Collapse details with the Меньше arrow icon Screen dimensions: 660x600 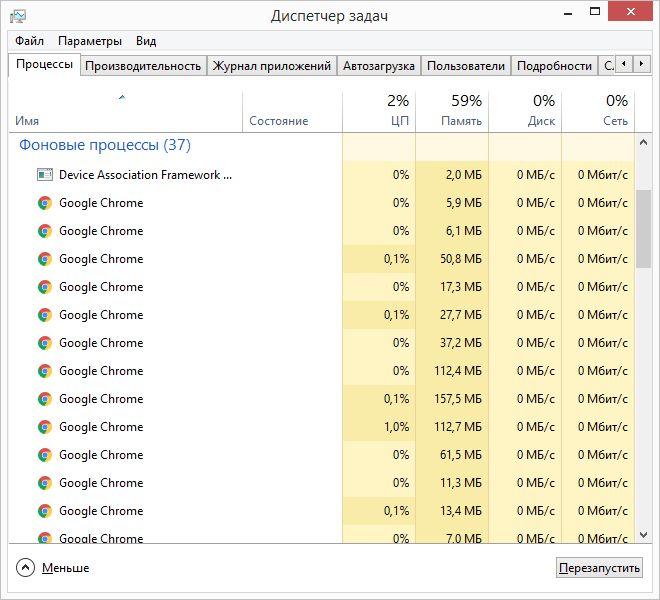click(25, 568)
